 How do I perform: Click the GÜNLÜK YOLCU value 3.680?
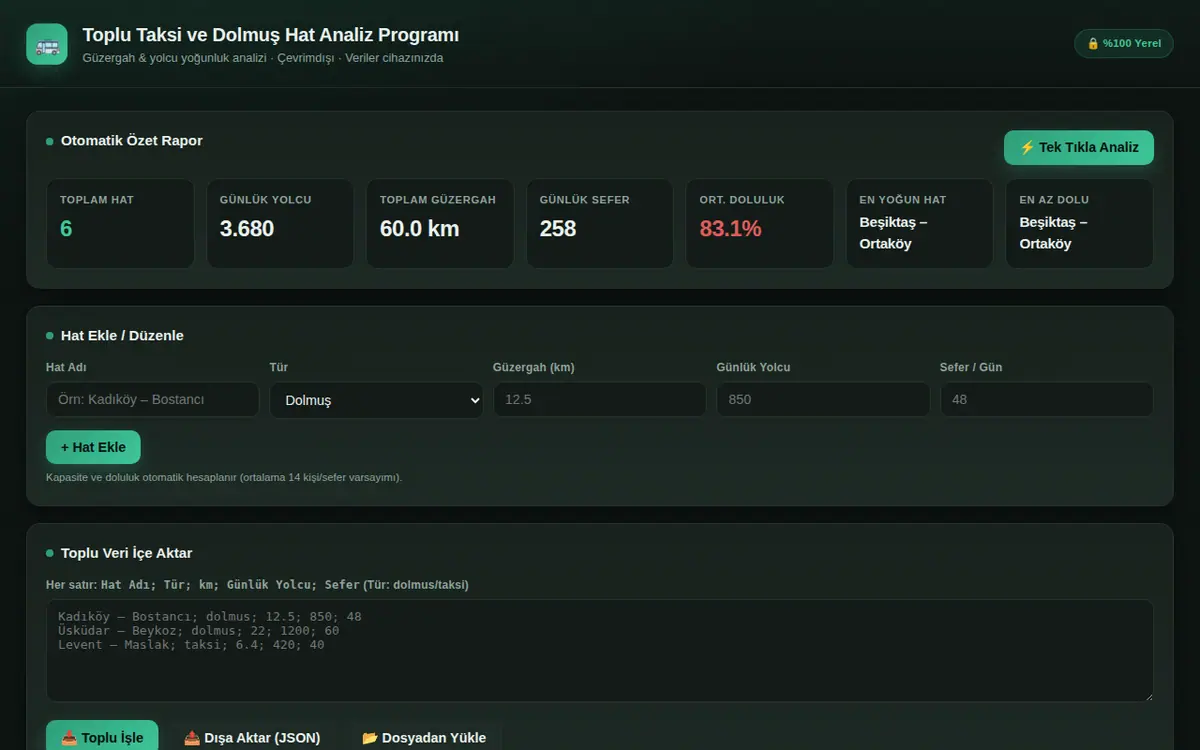coord(247,229)
